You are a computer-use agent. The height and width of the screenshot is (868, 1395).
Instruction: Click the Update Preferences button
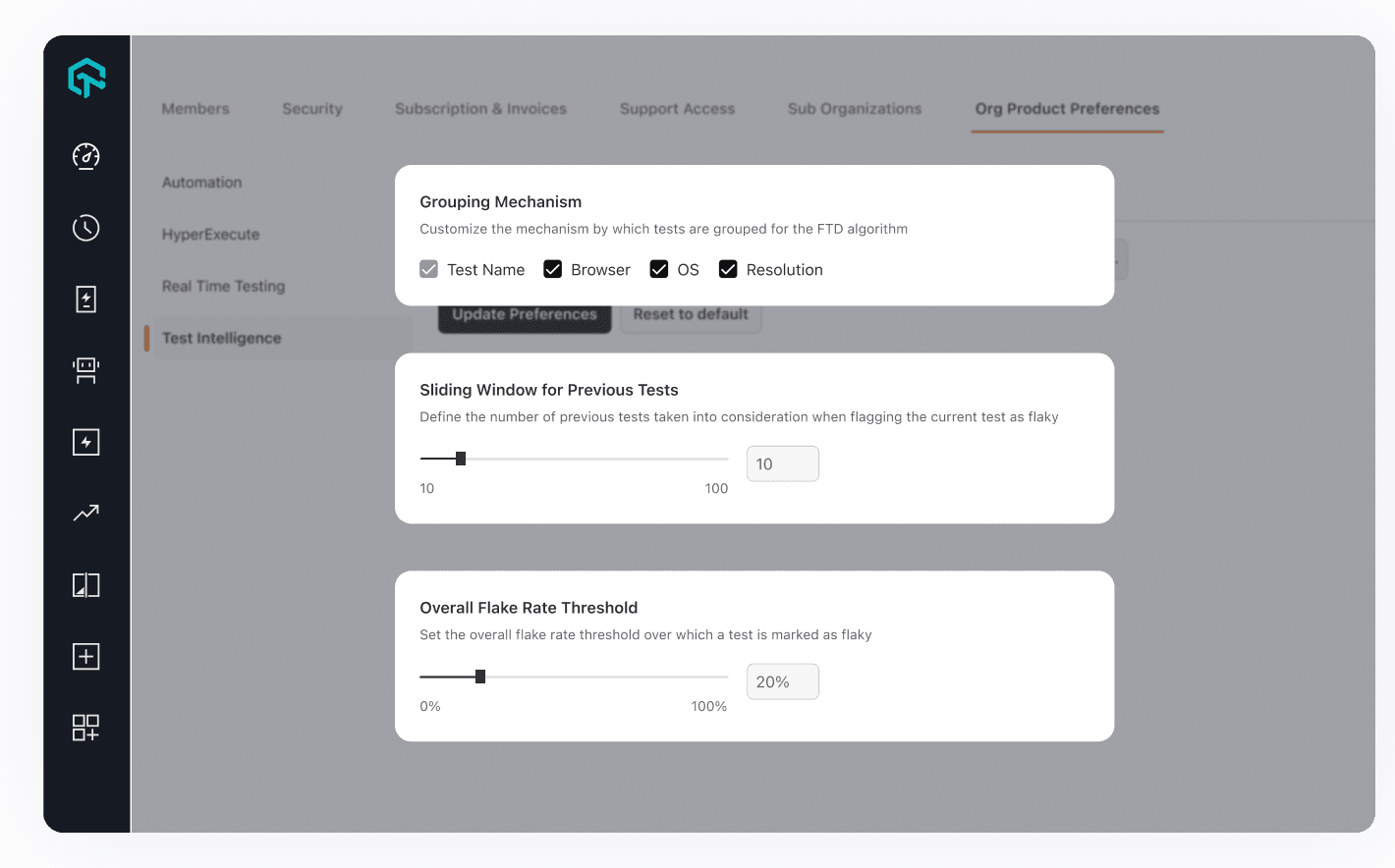(x=525, y=314)
